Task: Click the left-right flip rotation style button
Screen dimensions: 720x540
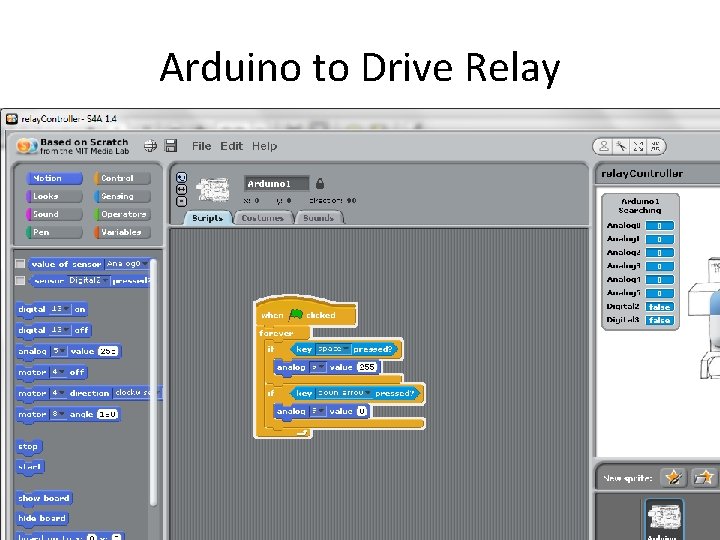Action: point(181,189)
